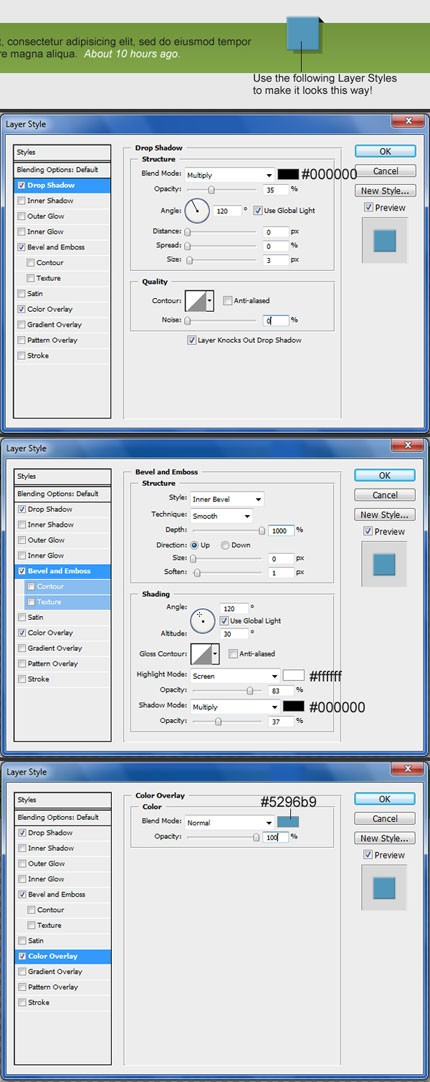
Task: Click the blue square icon on the green banner
Action: click(x=303, y=34)
